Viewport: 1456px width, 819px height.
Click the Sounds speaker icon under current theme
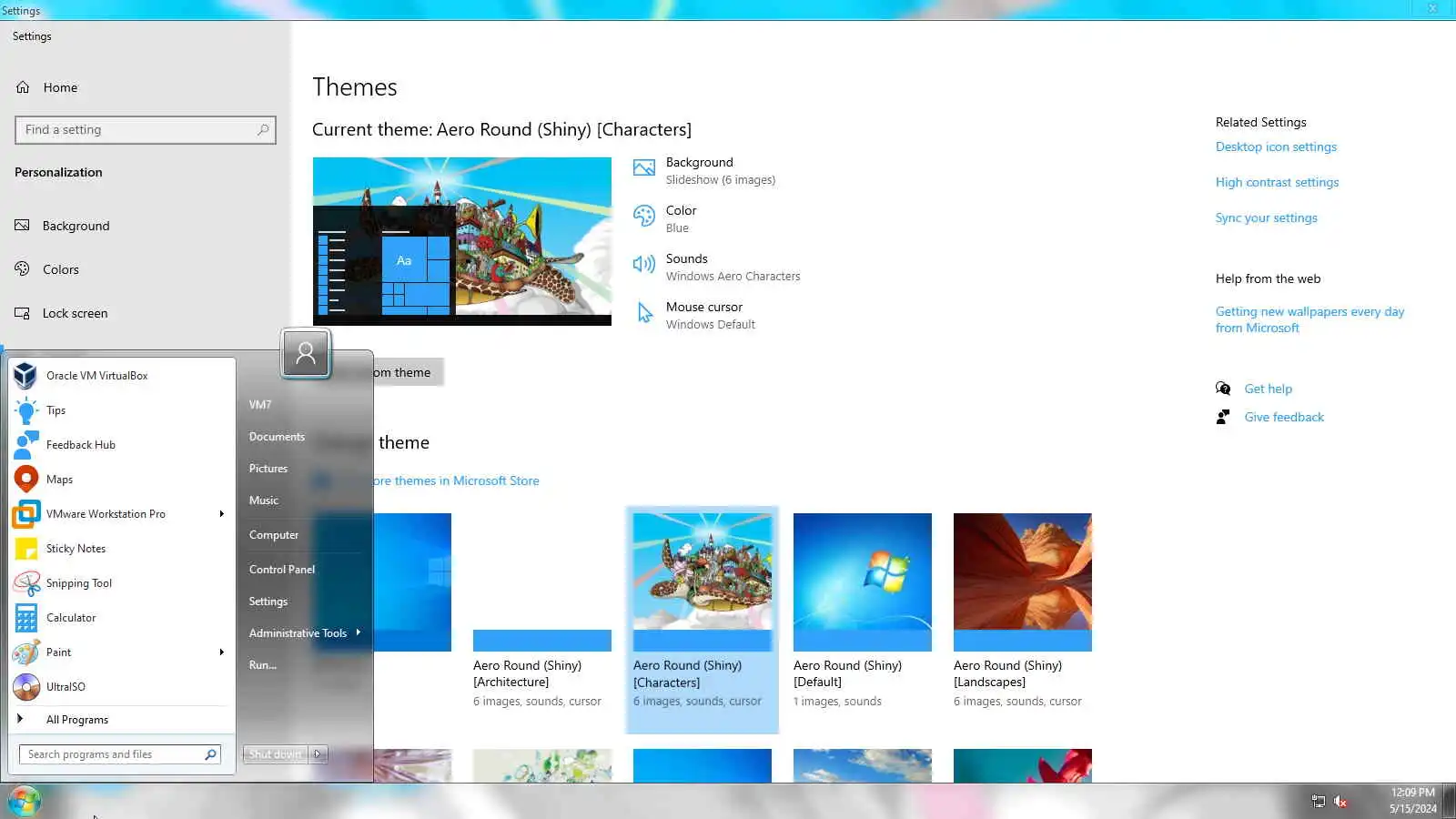tap(644, 265)
